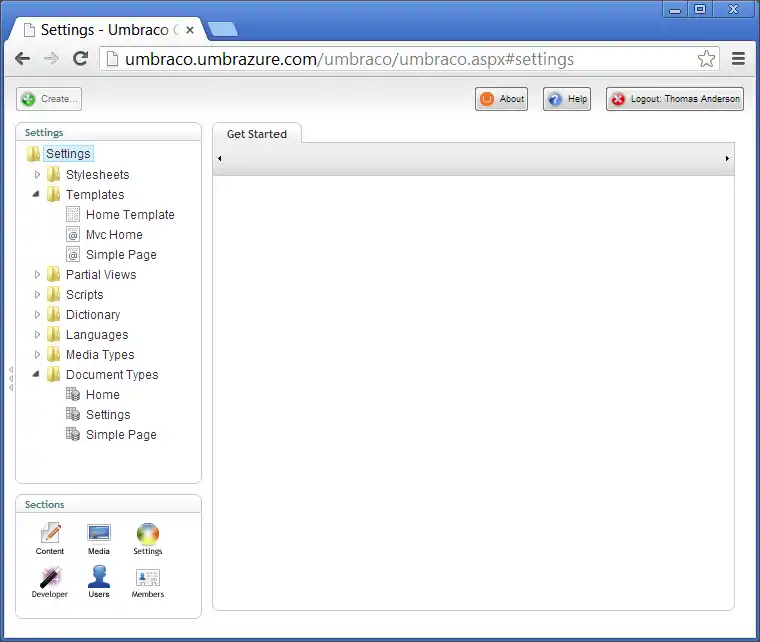Screen dimensions: 760x642
Task: Open a new browser tab
Action: coord(223,30)
